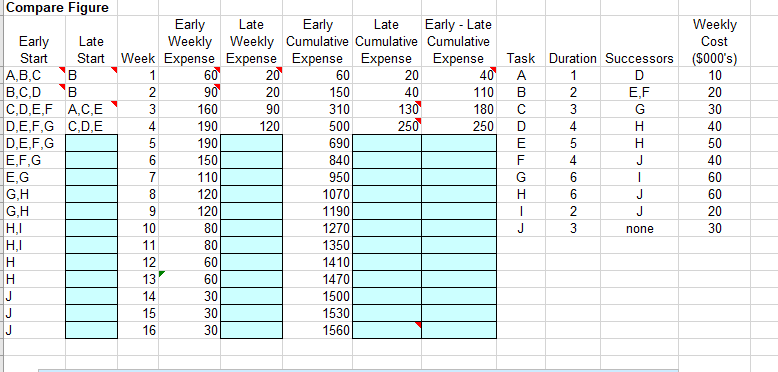This screenshot has height=372, width=778.
Task: Select week number 16 cell
Action: 138,330
